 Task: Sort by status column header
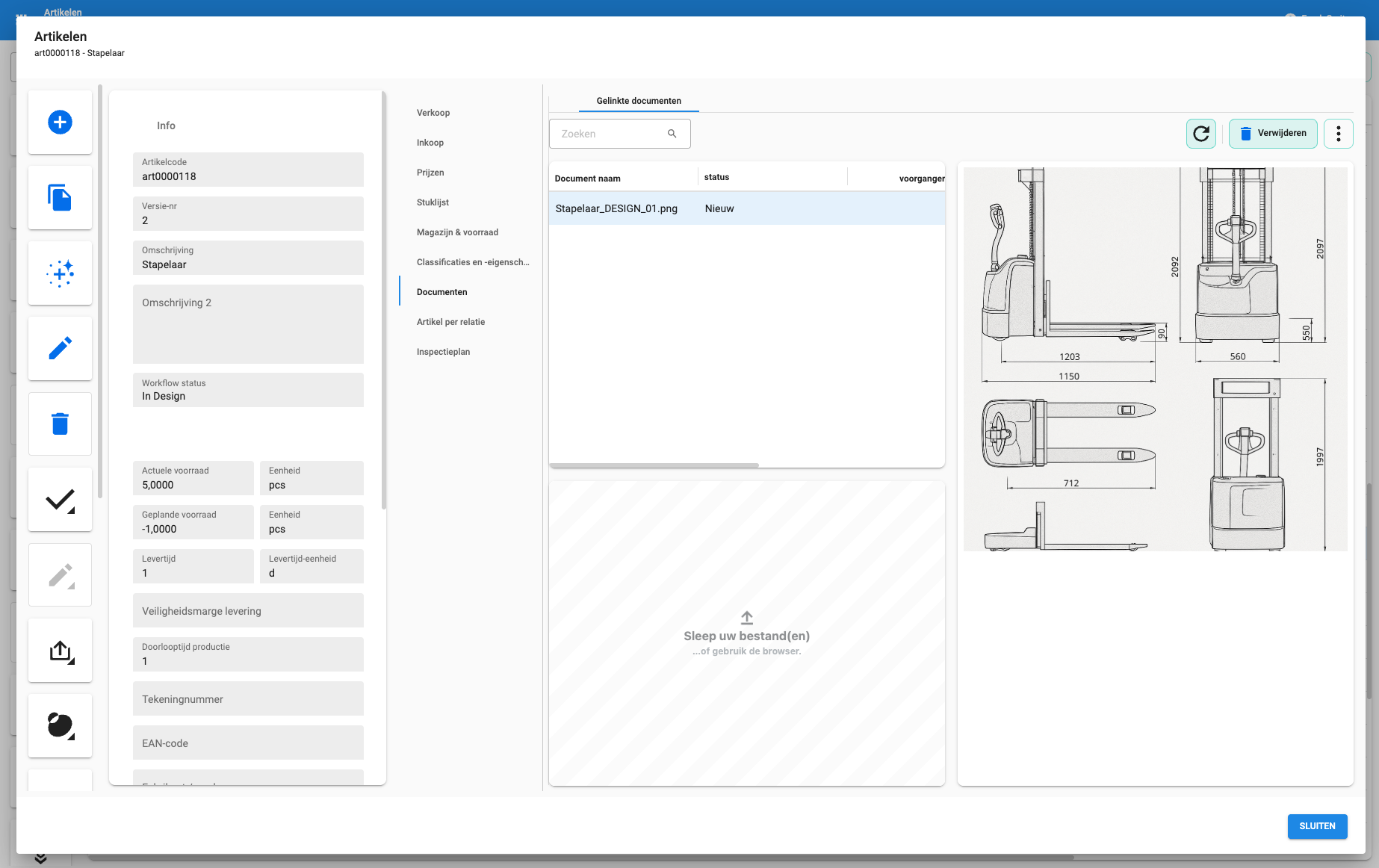pyautogui.click(x=716, y=177)
